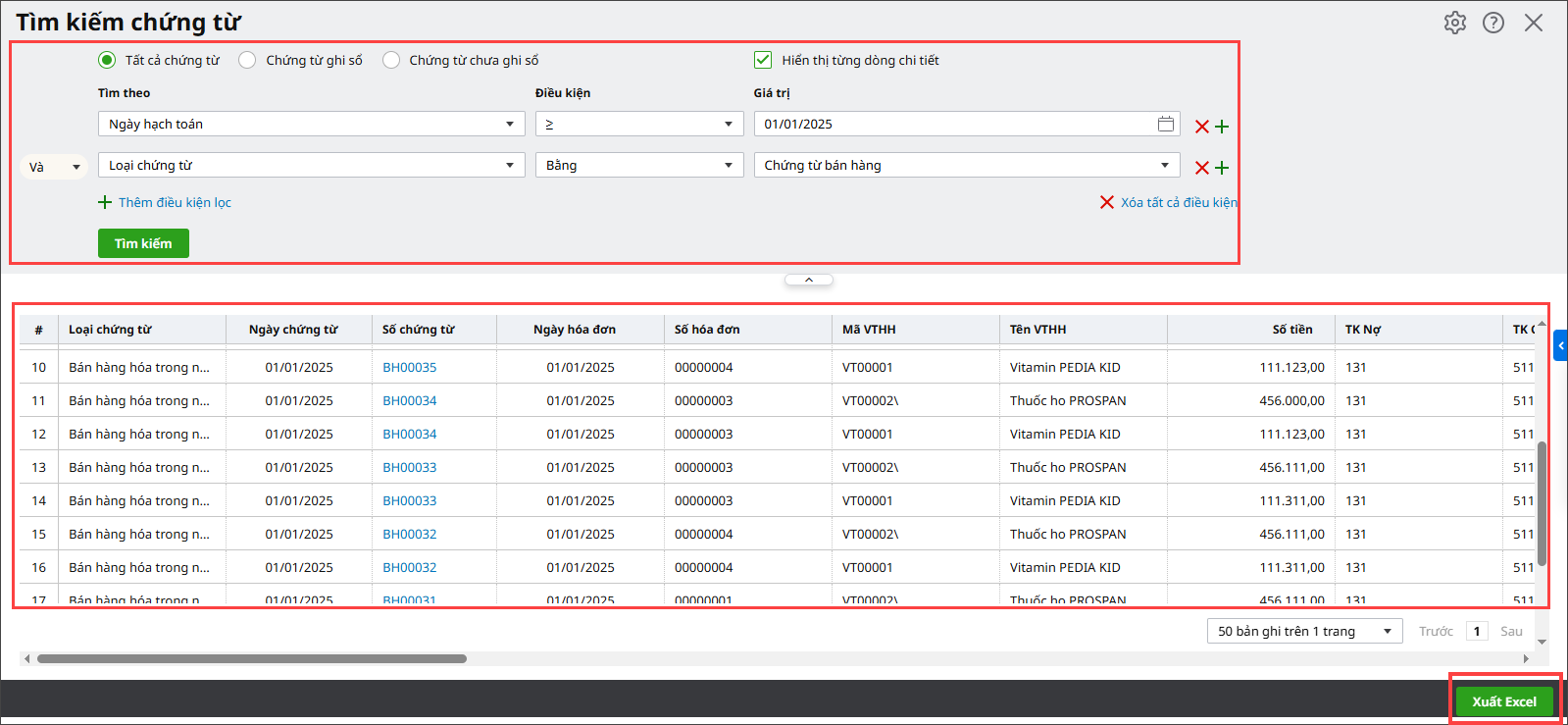Remove the Ngày hạch toán filter row
The width and height of the screenshot is (1568, 725).
coord(1201,127)
